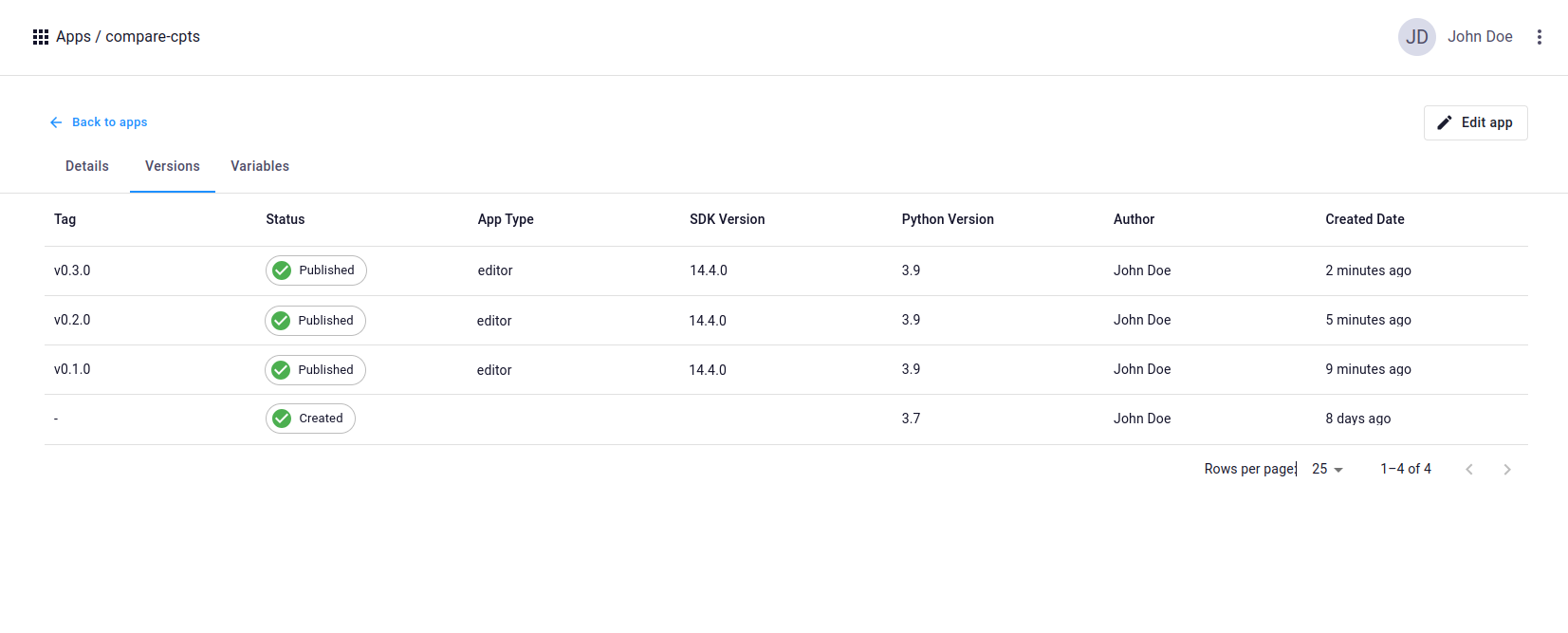Click the Status column header
Viewport: 1568px width, 633px height.
click(286, 219)
